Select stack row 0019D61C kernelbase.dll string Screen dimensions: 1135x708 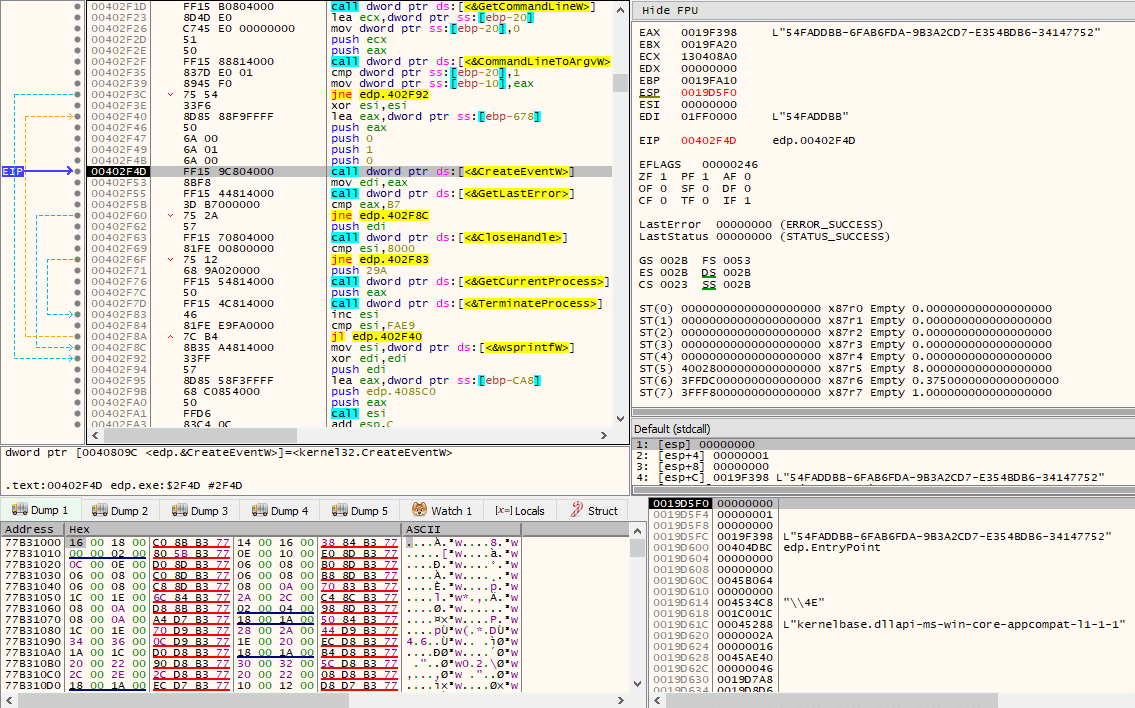point(892,624)
